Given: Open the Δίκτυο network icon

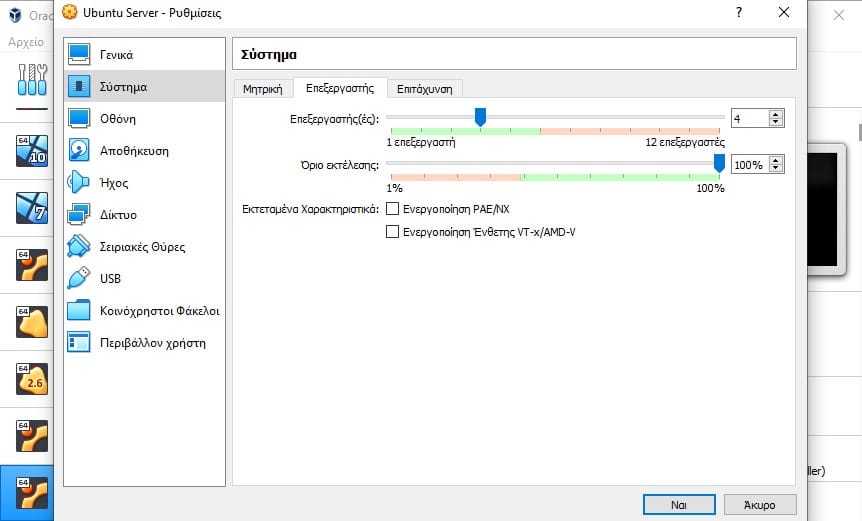Looking at the screenshot, I should (x=78, y=214).
